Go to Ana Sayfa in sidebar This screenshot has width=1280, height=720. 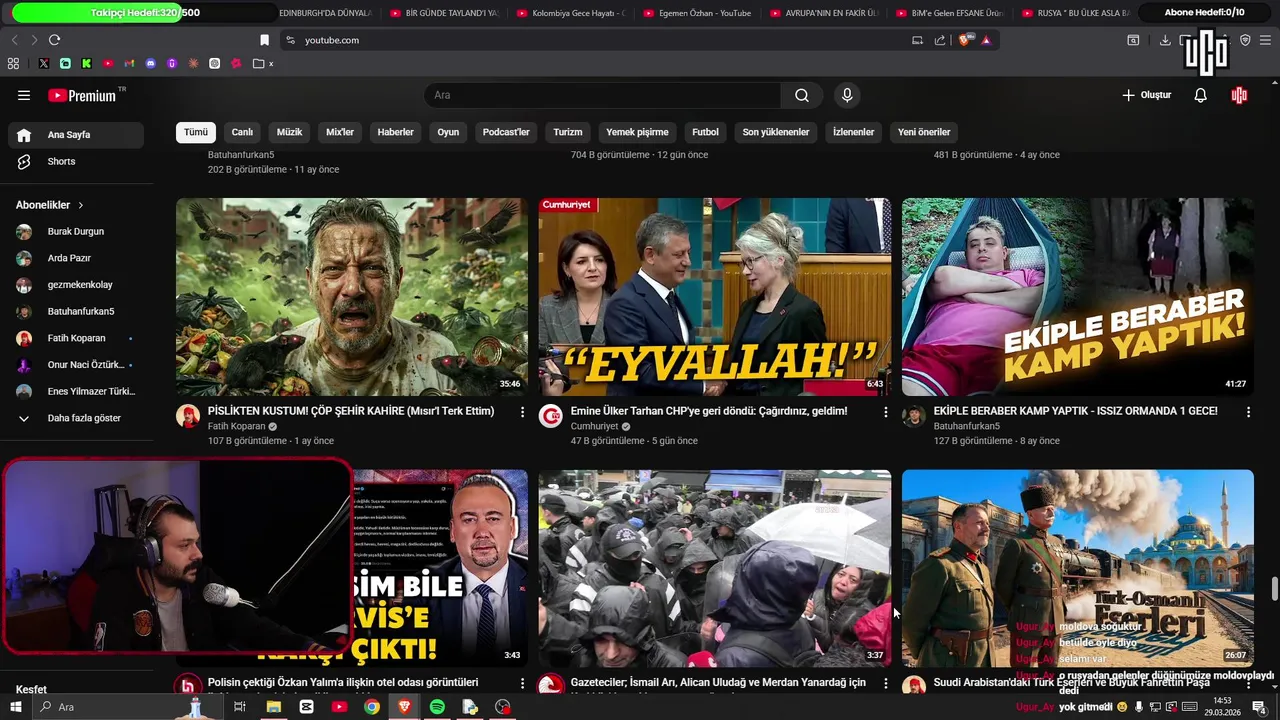tap(76, 135)
